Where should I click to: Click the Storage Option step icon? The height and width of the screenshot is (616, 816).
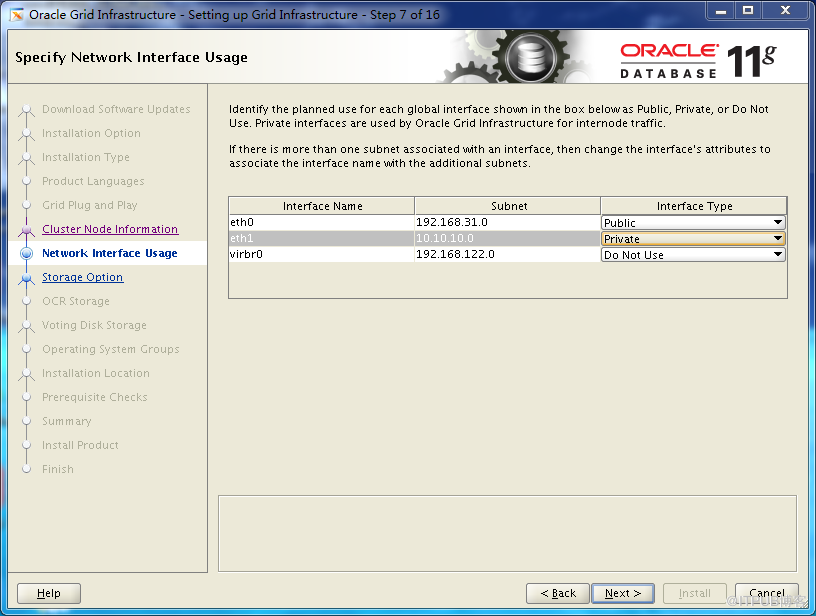tap(27, 278)
